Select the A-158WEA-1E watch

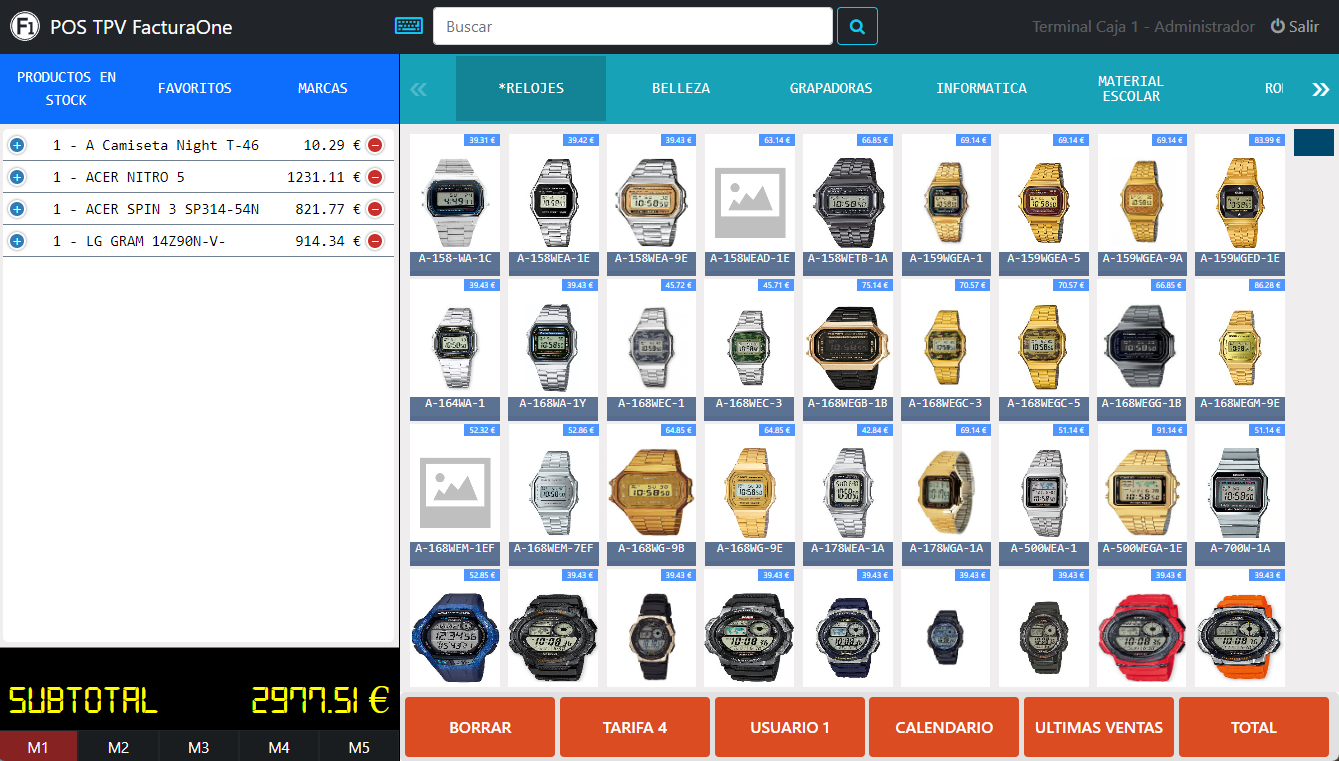[554, 205]
